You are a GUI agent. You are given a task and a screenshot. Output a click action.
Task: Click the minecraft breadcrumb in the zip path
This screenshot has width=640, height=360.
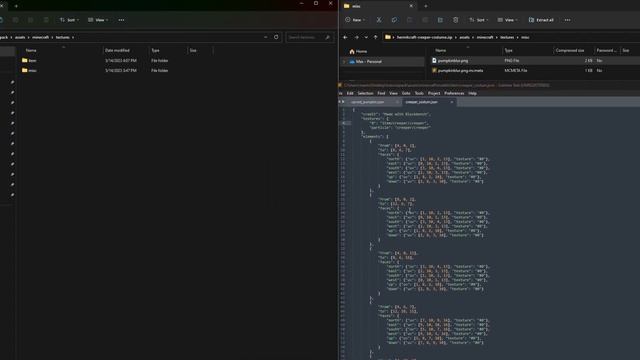[x=485, y=37]
